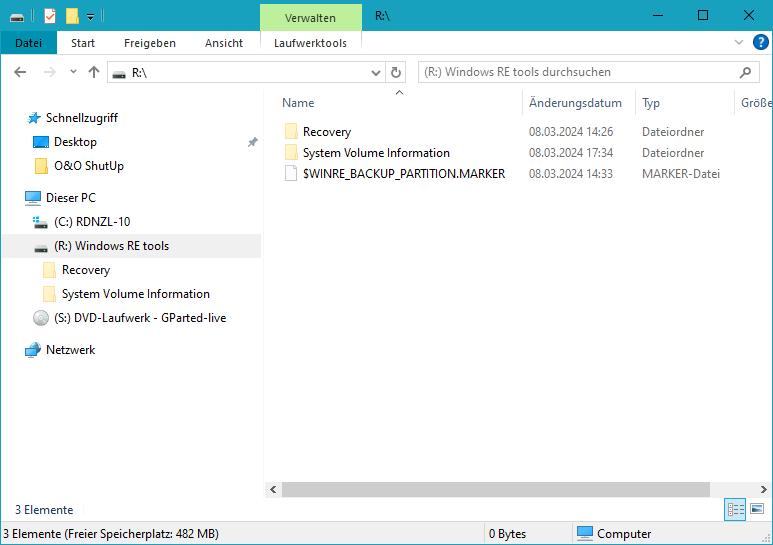Click the Recovery folder icon in file list
The width and height of the screenshot is (773, 545).
[x=291, y=131]
